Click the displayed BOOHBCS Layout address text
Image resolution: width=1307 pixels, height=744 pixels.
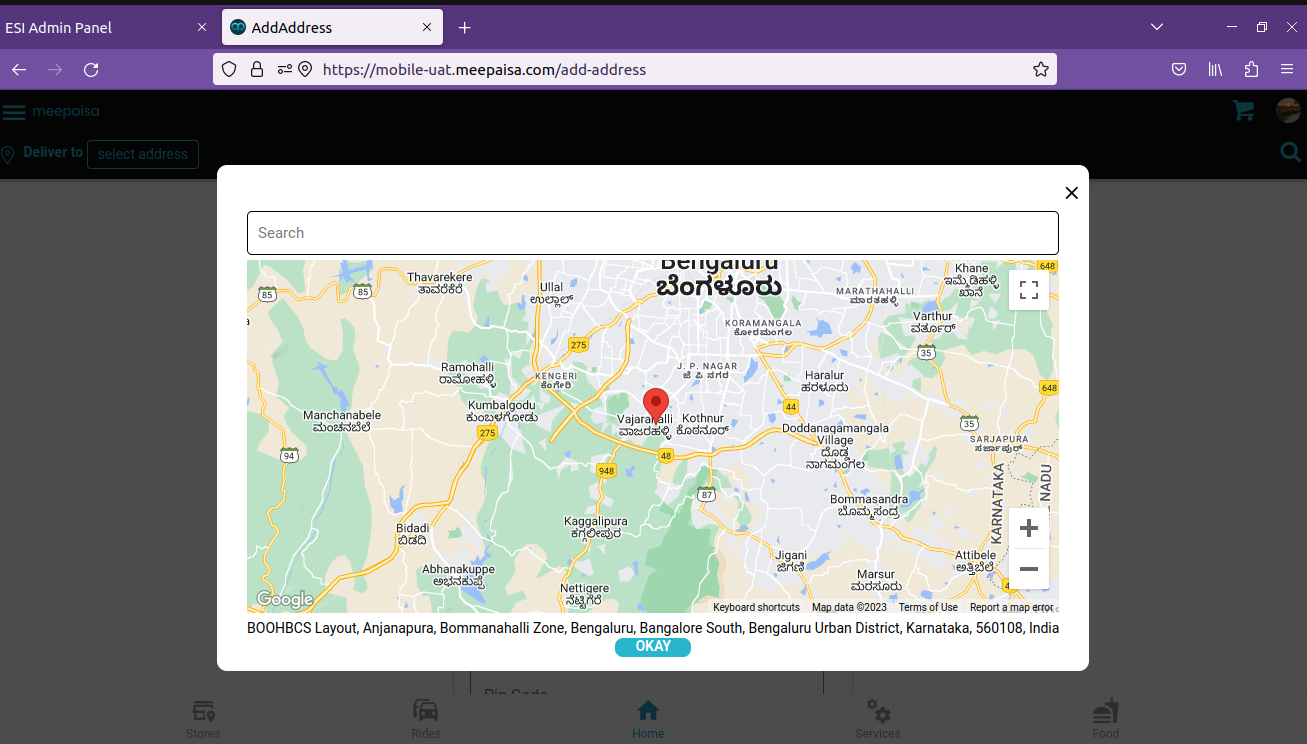tap(653, 628)
